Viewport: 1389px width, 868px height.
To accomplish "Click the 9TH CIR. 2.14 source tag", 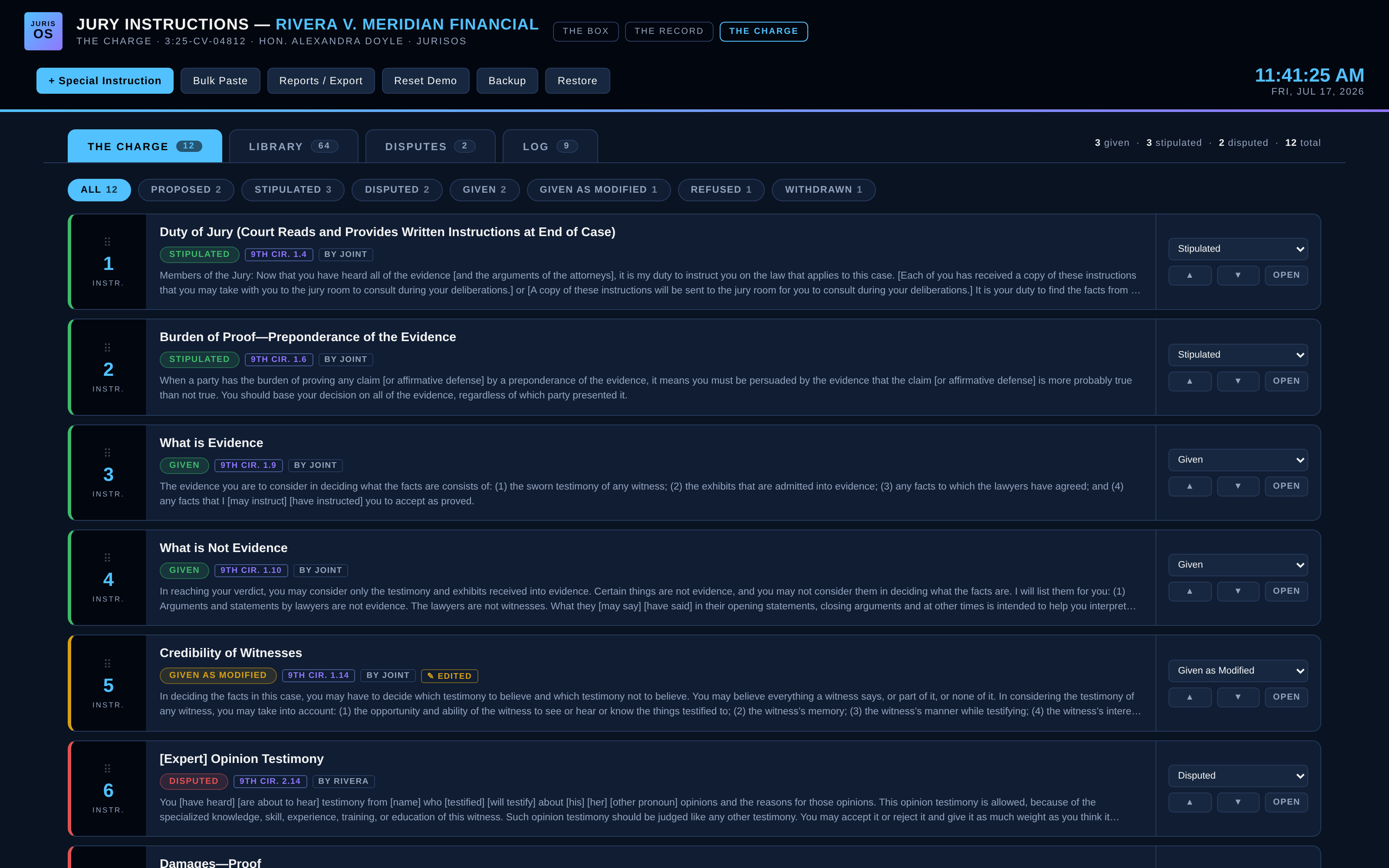I will (x=270, y=781).
